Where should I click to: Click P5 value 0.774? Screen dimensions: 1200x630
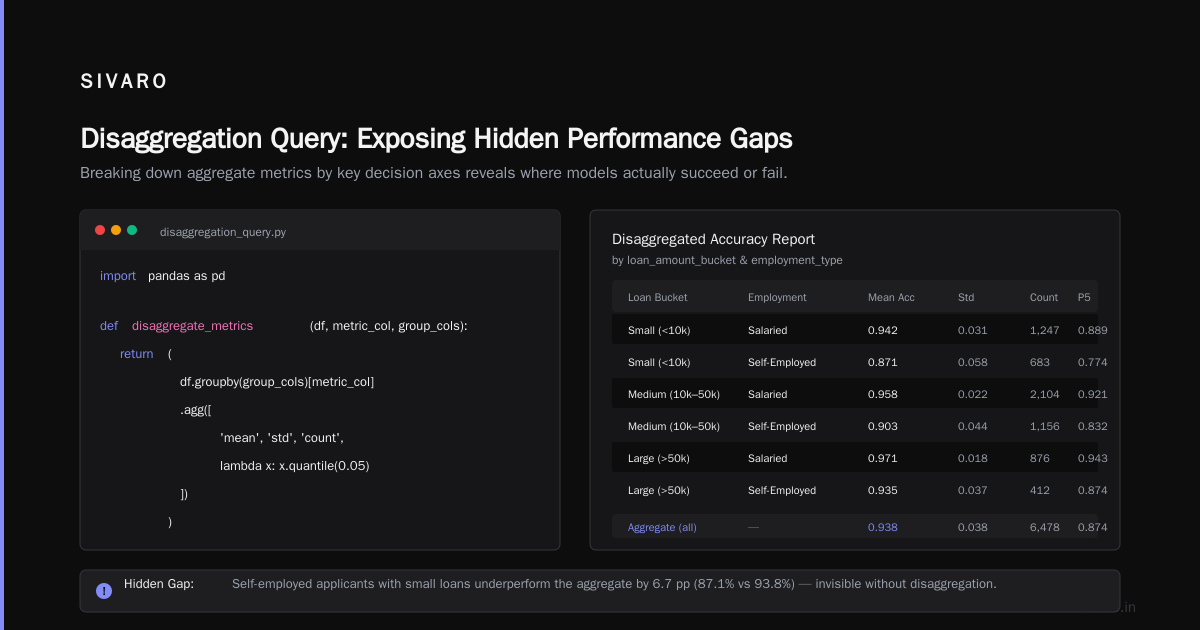click(x=1093, y=362)
